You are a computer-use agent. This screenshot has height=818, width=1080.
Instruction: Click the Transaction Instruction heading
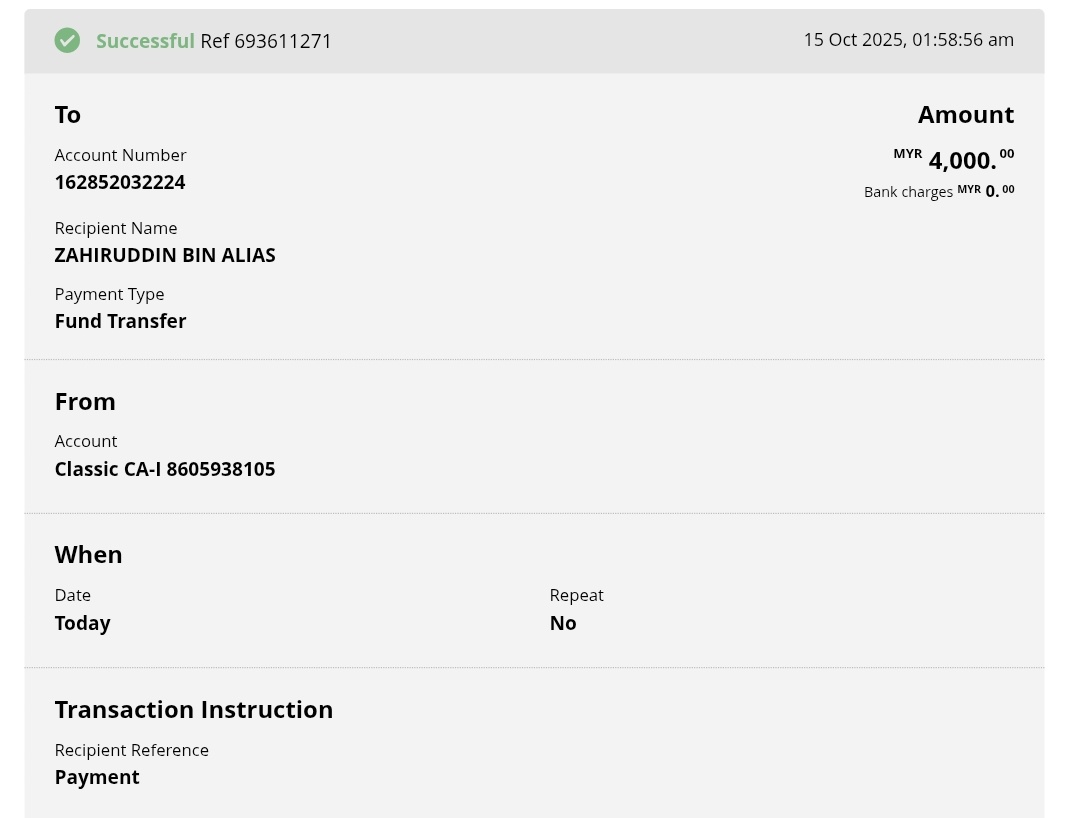pos(194,709)
